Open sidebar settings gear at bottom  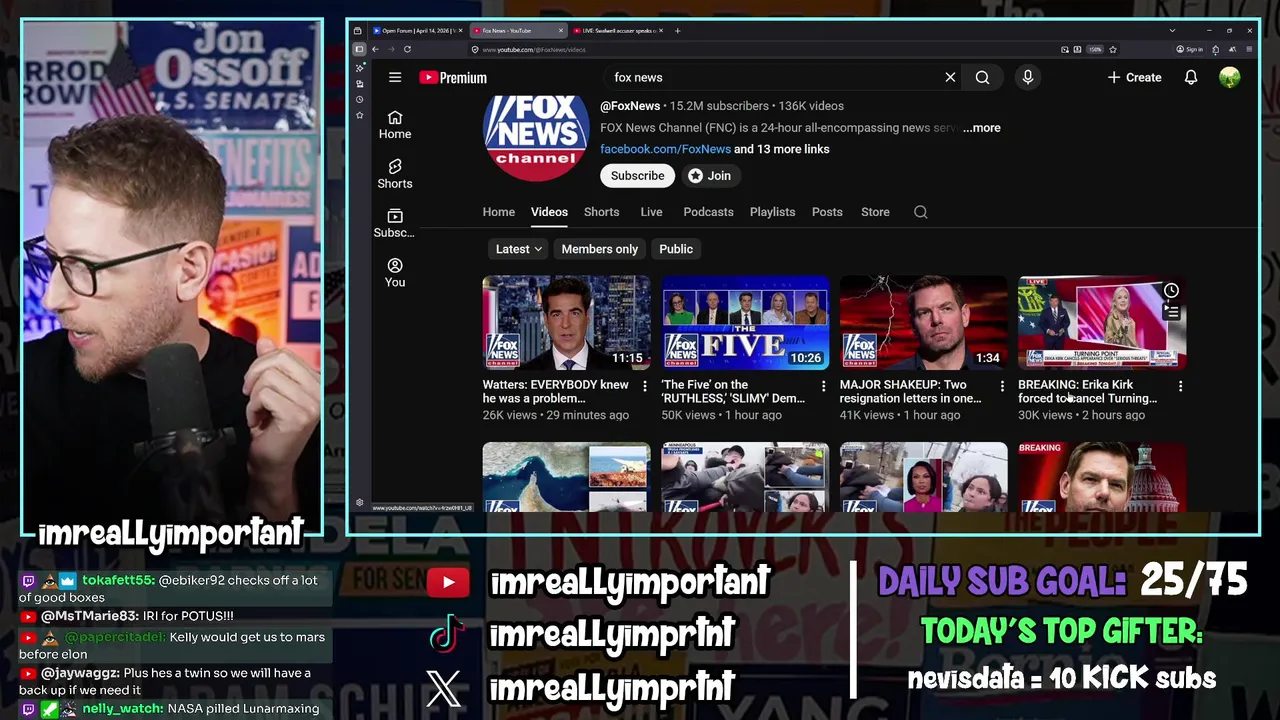pyautogui.click(x=359, y=502)
